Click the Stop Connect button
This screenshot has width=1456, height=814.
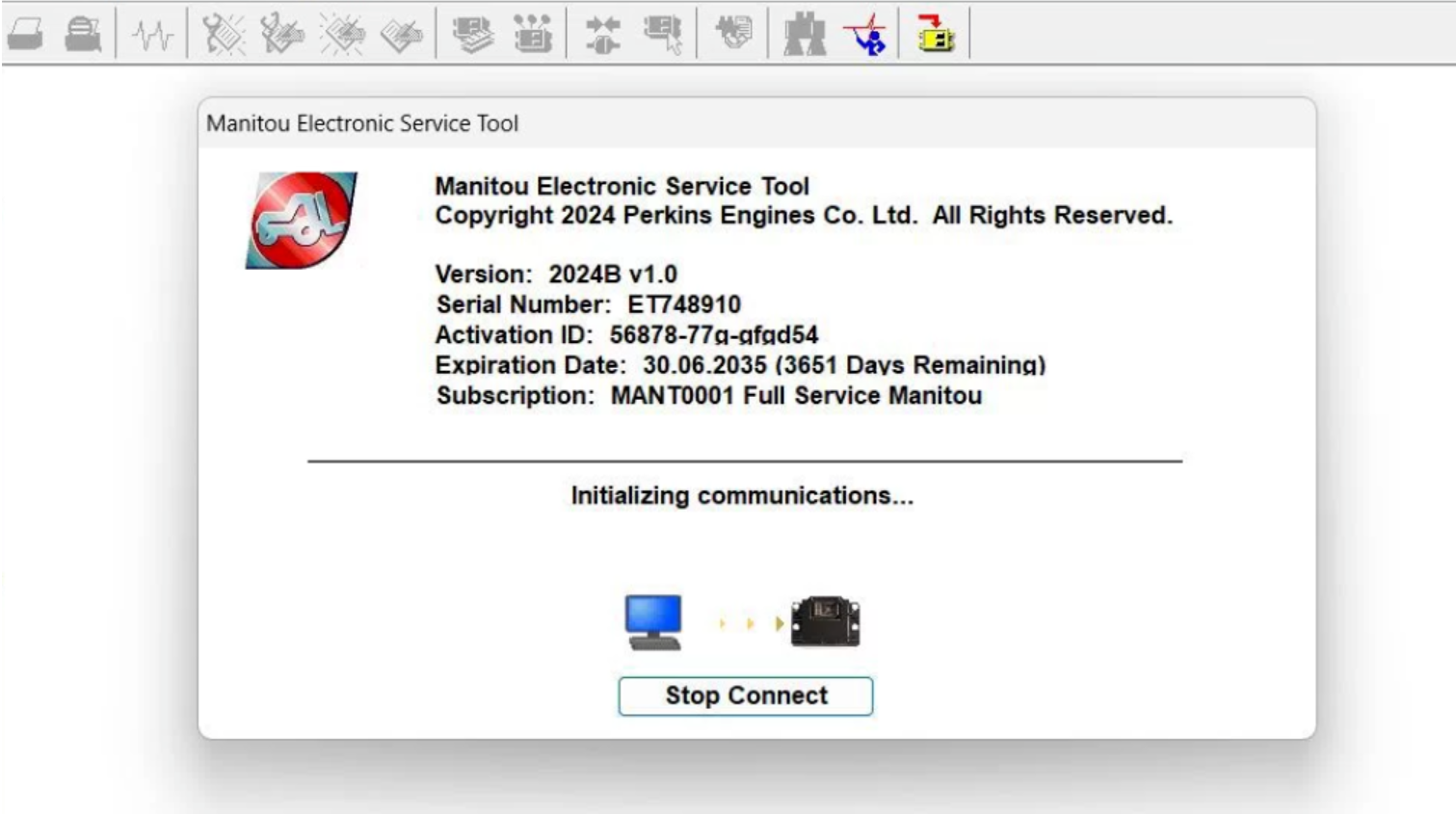pos(746,696)
